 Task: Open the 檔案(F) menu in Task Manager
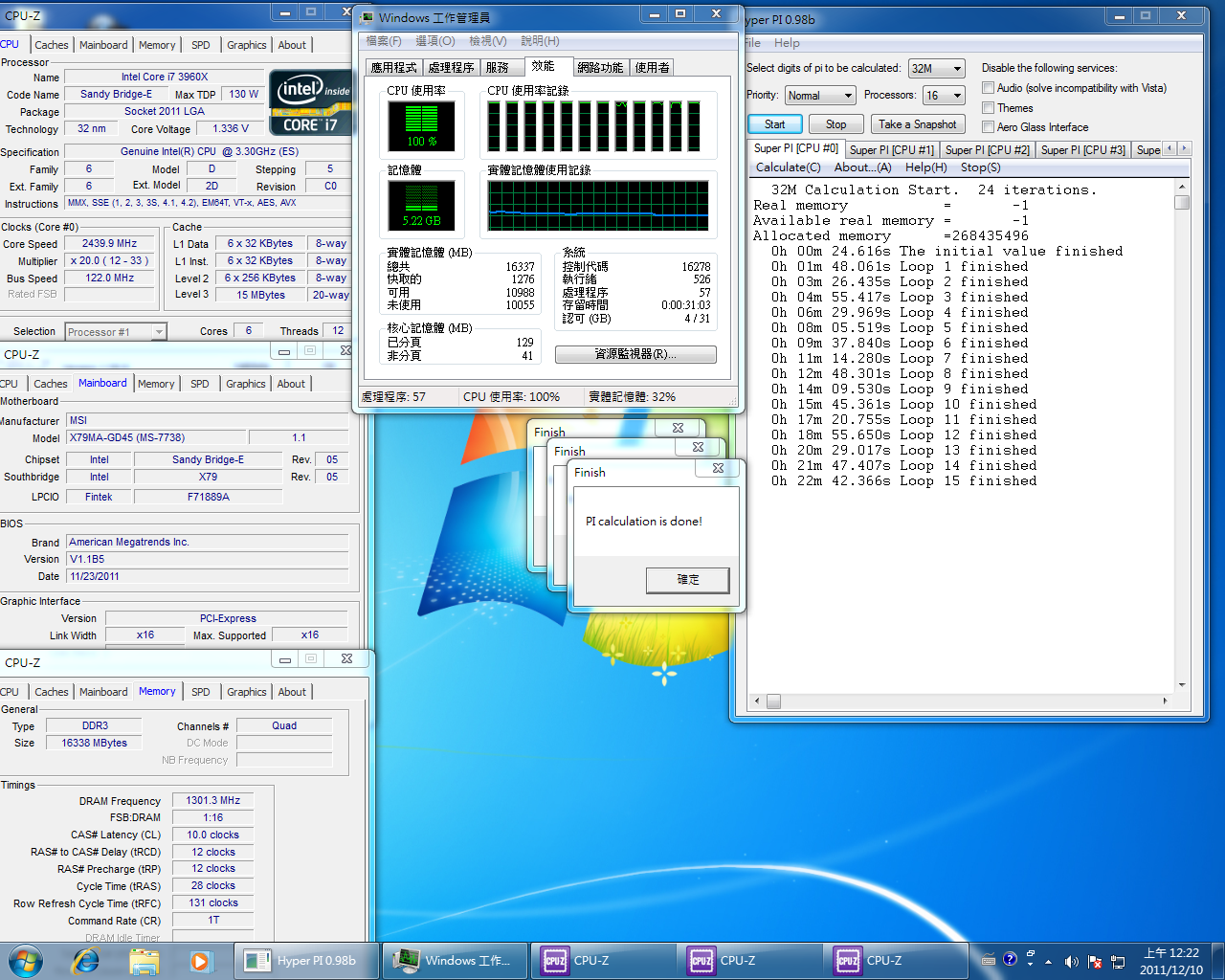384,41
